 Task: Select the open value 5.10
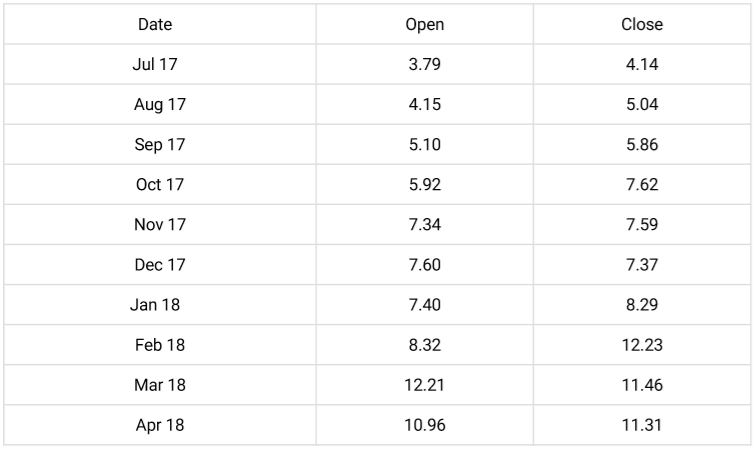tap(425, 144)
